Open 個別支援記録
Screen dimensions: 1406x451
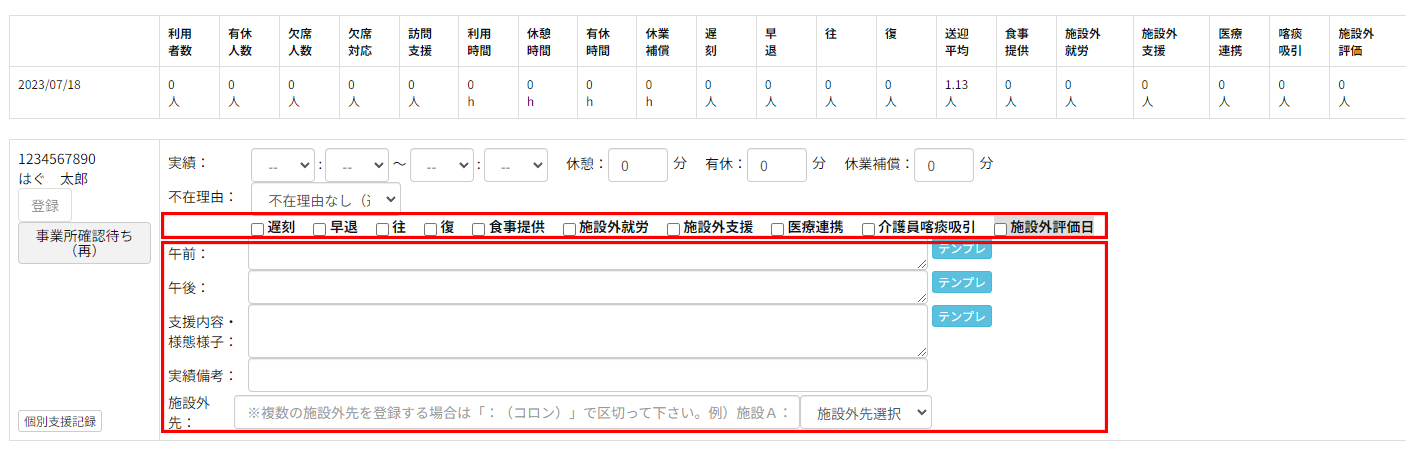[x=60, y=421]
